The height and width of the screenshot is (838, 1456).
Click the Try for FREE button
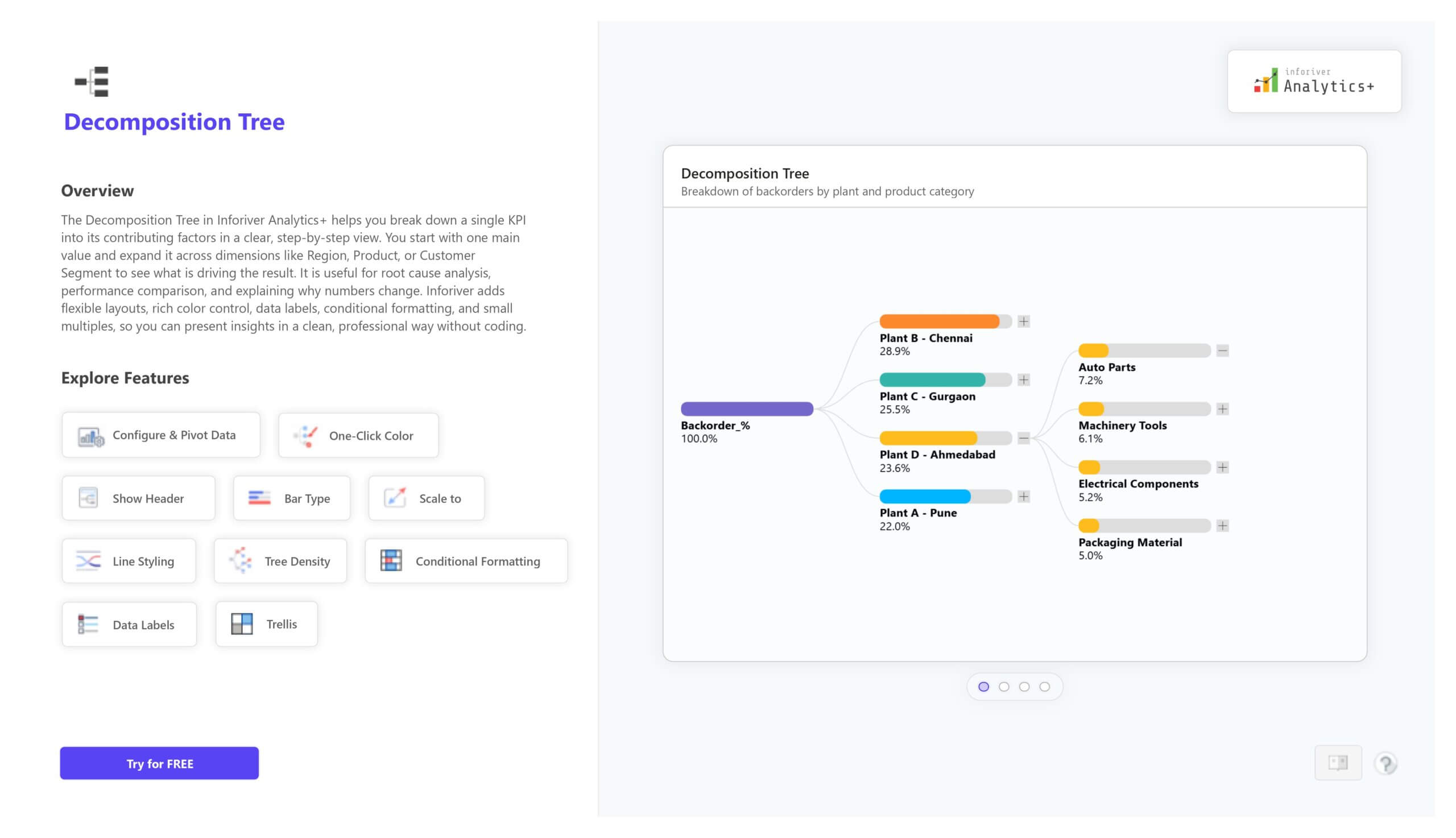coord(159,763)
